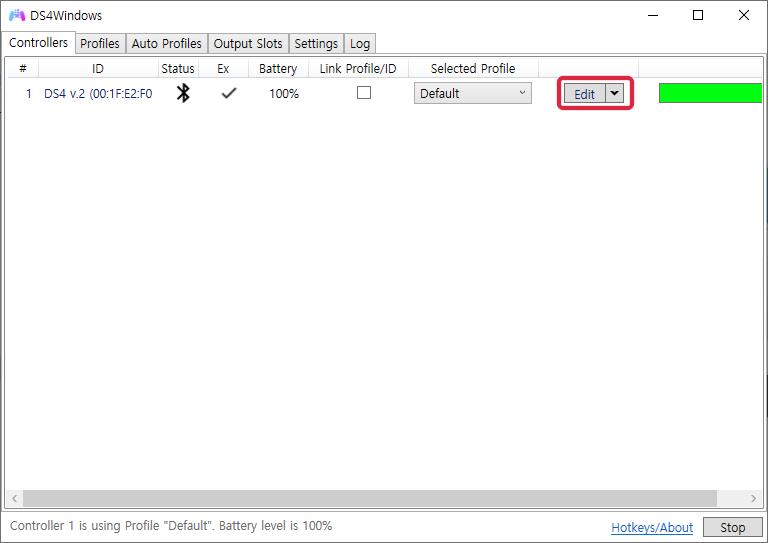Open the Selected Profile Default dropdown
The height and width of the screenshot is (543, 768).
coord(473,93)
